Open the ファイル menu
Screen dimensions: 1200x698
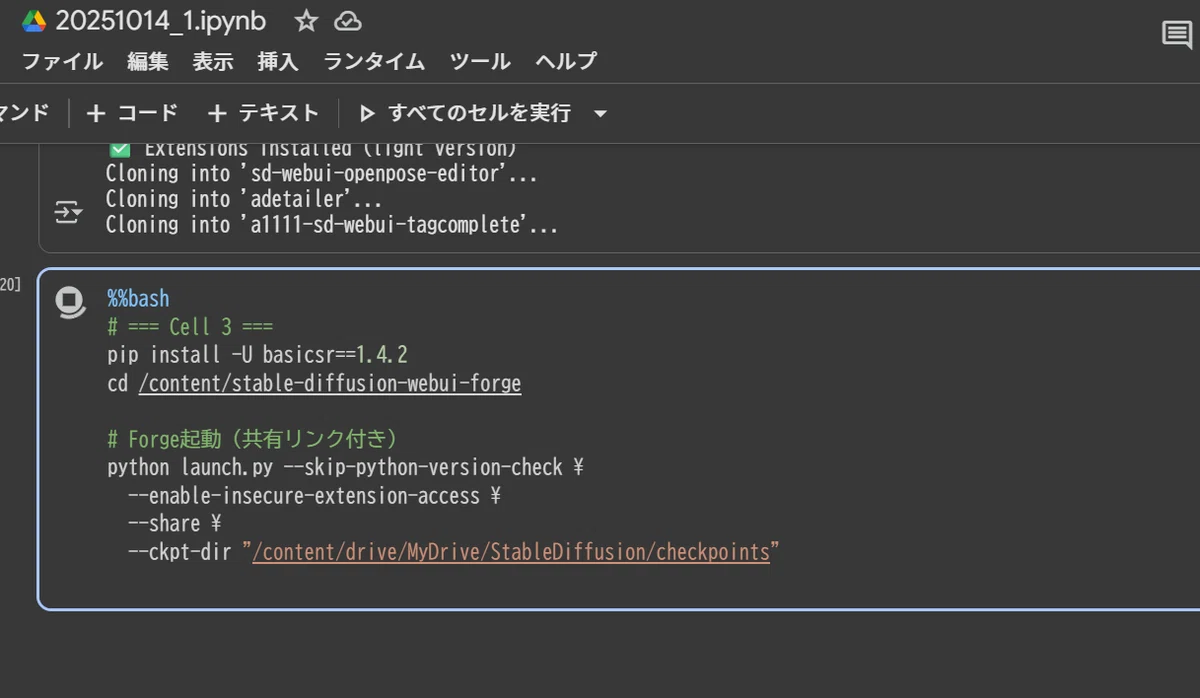tap(62, 62)
